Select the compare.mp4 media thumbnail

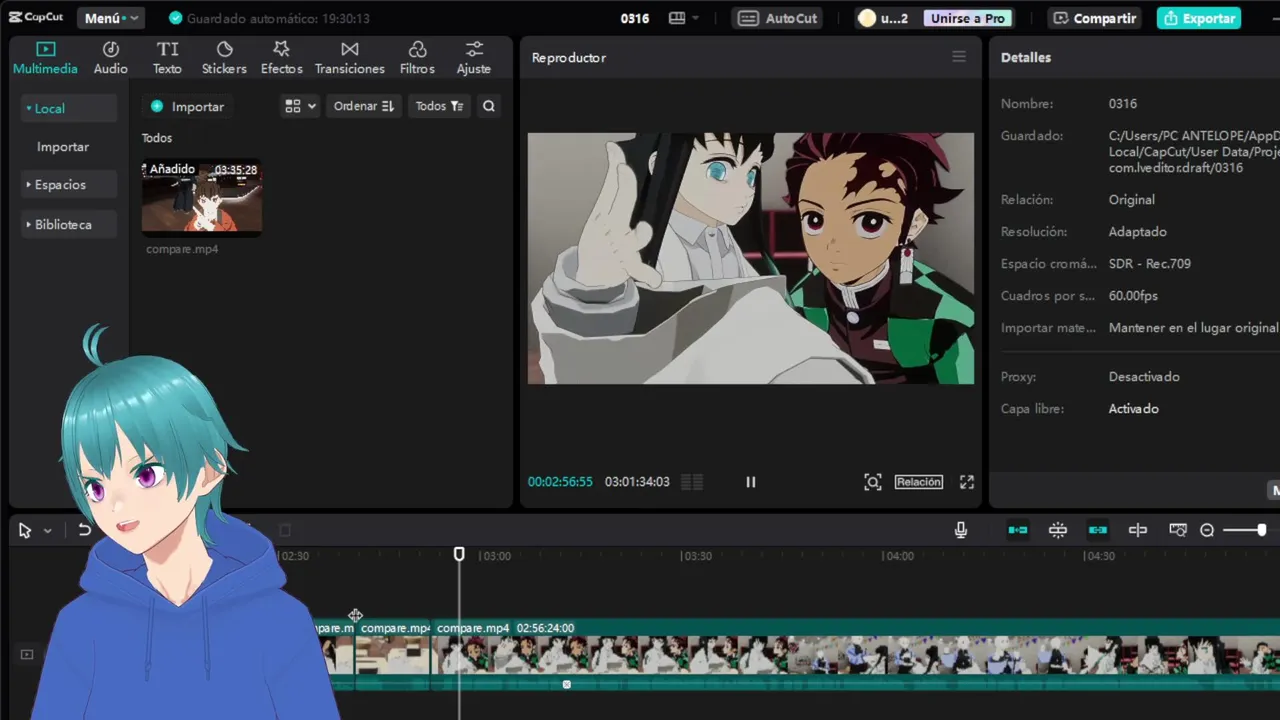(x=202, y=197)
